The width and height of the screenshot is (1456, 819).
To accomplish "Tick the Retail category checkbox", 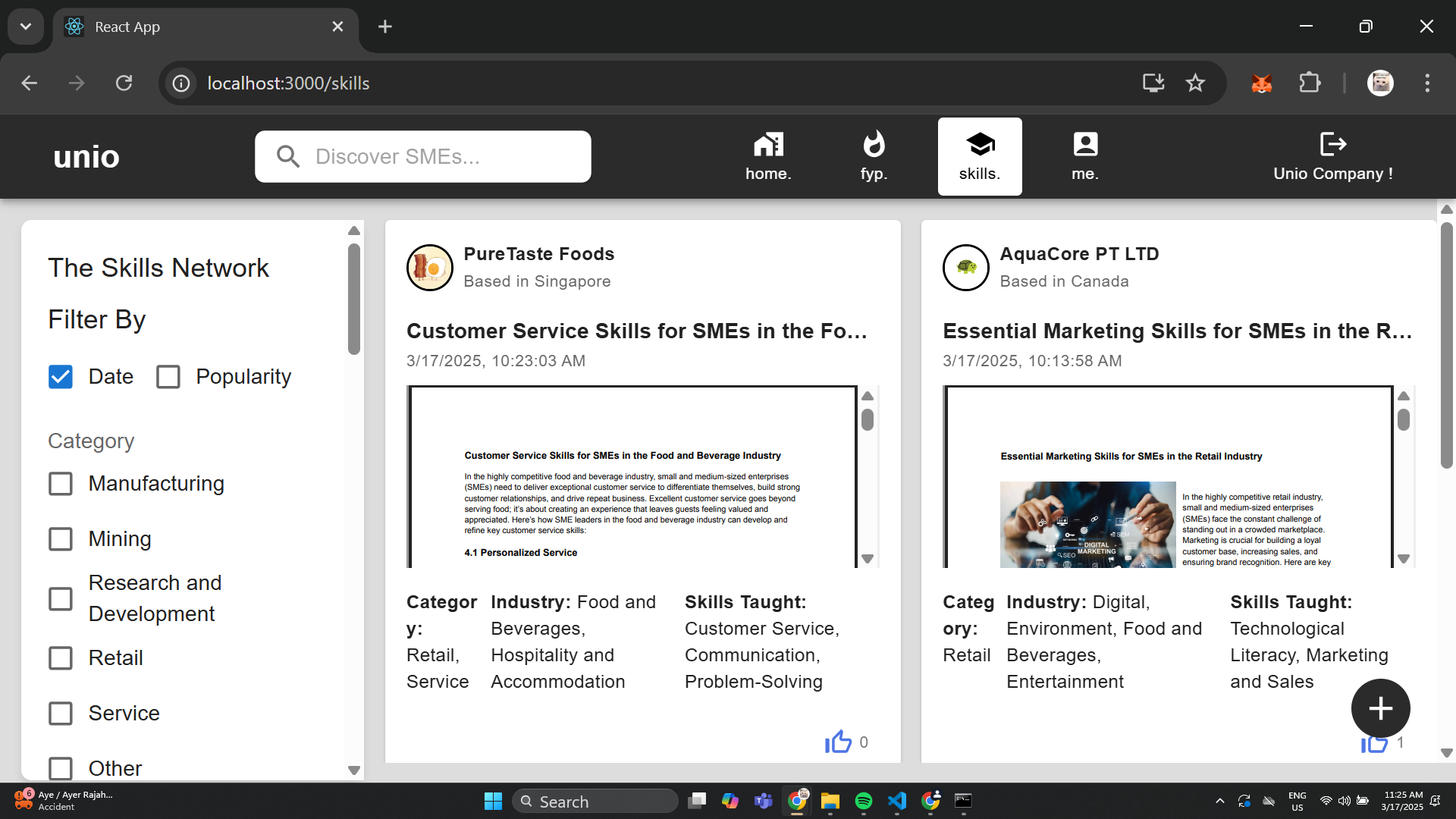I will click(x=61, y=658).
